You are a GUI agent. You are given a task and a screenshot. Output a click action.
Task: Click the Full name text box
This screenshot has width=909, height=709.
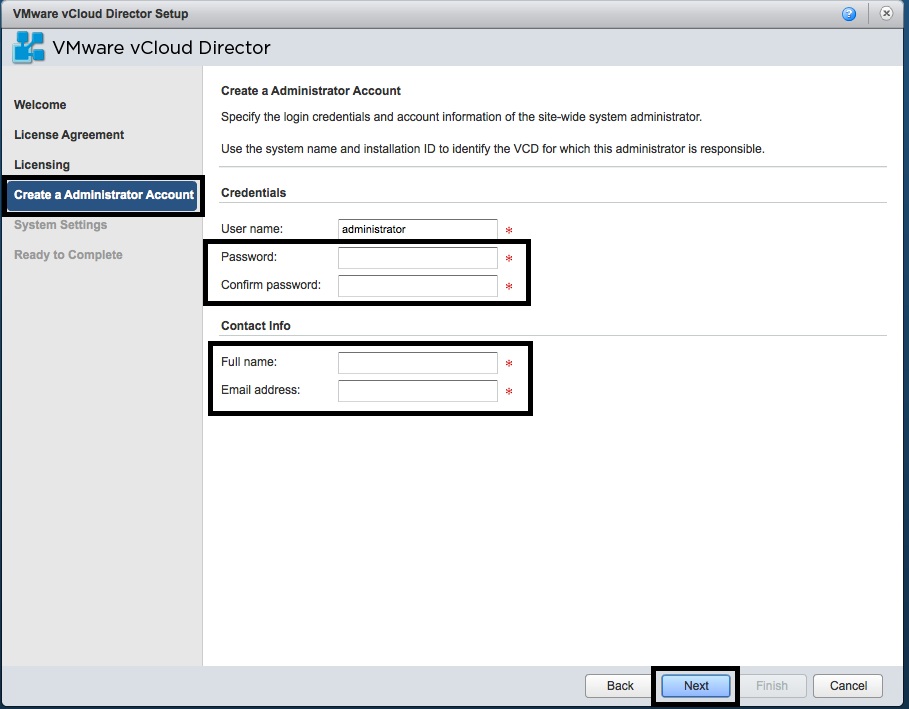click(417, 362)
